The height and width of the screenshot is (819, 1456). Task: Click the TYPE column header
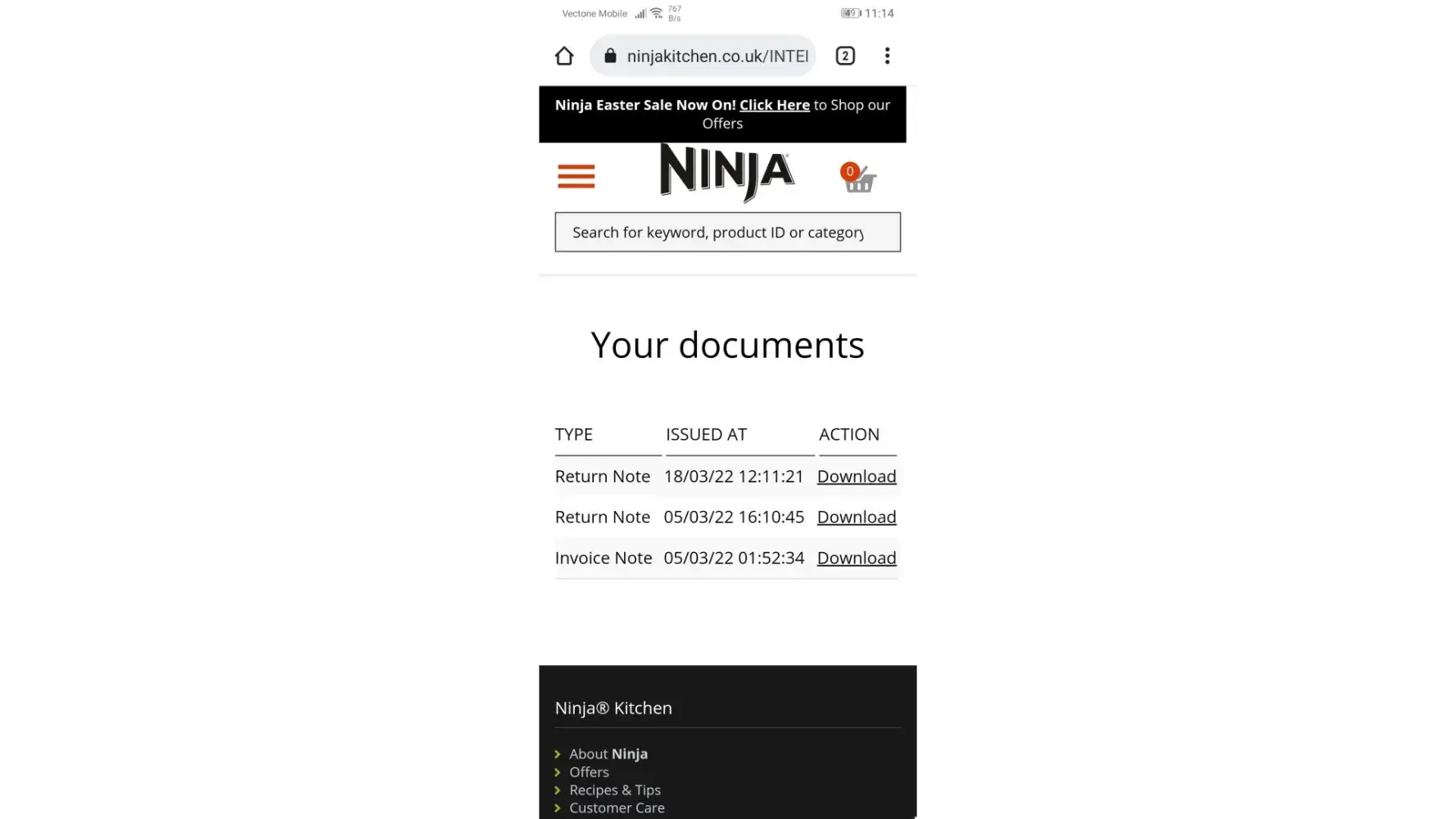coord(574,435)
